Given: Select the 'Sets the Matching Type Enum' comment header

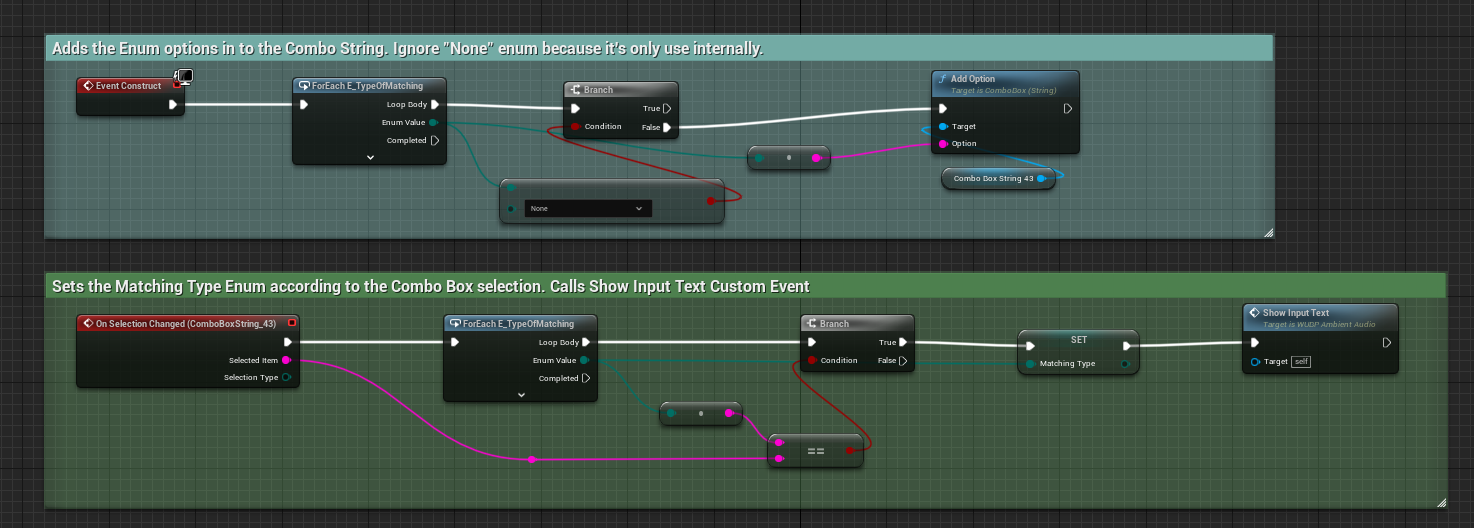Looking at the screenshot, I should tap(430, 287).
